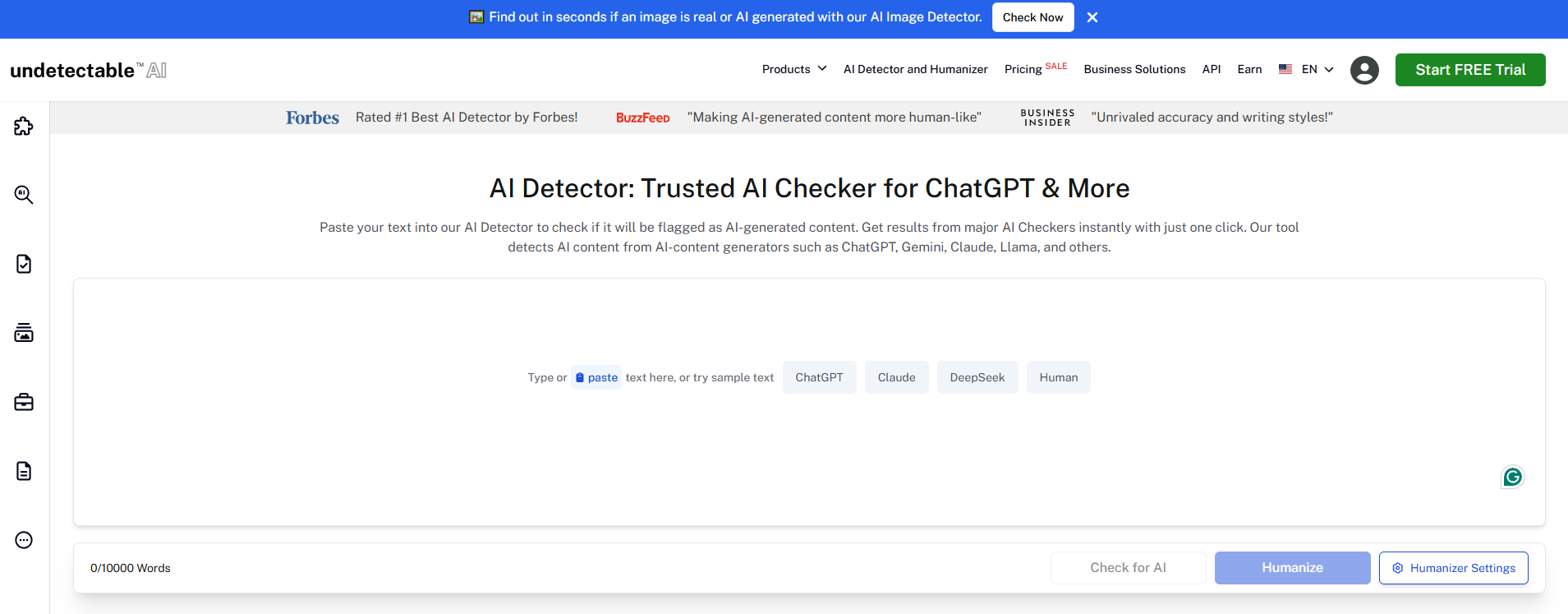Open the text document sidebar icon
This screenshot has height=614, width=1568.
pos(24,471)
